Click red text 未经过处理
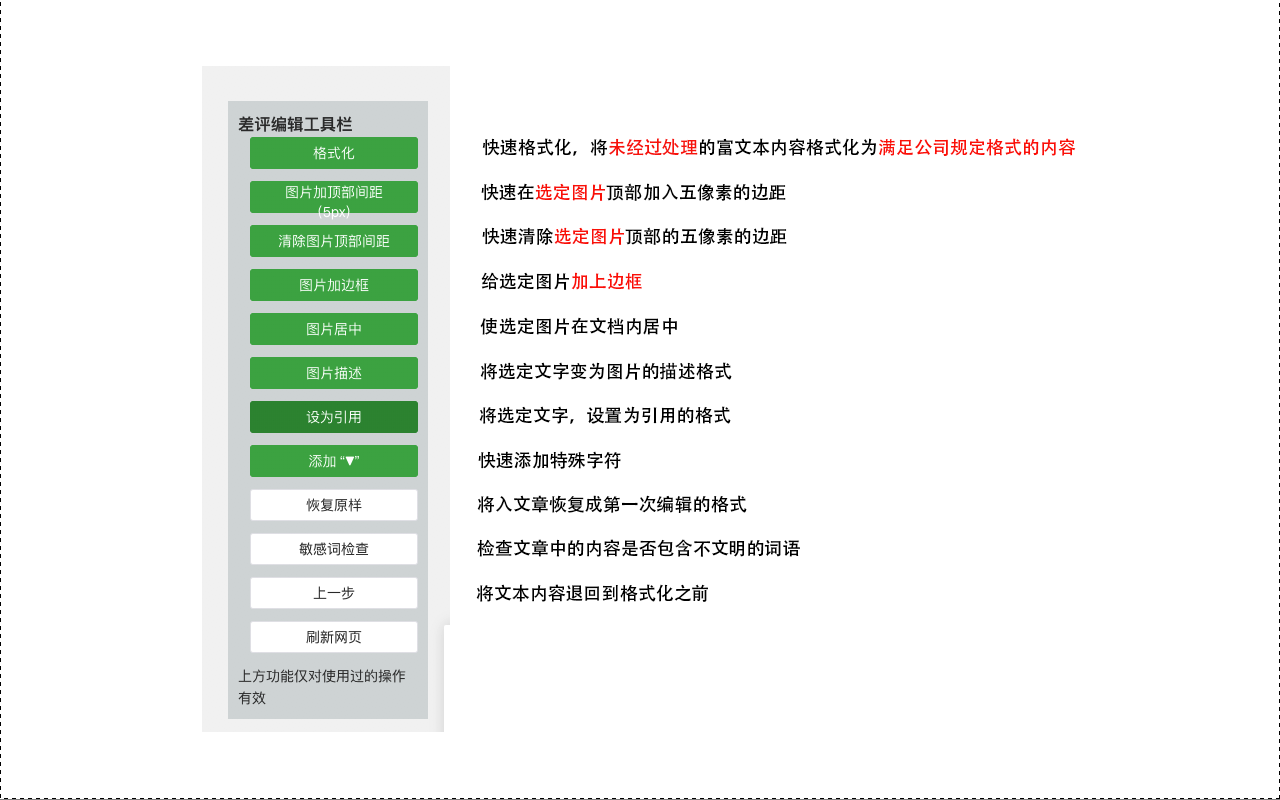1280x800 pixels. coord(653,148)
